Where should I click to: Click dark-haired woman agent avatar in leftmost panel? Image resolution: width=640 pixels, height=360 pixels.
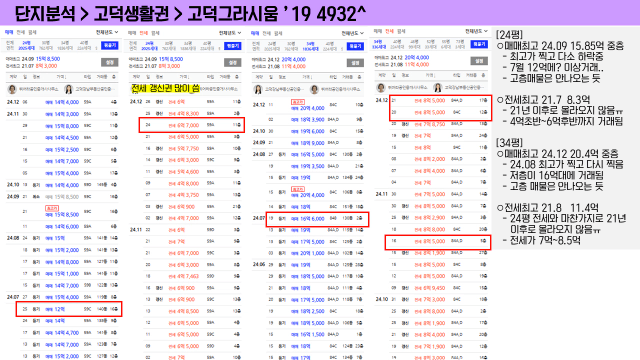click(69, 89)
